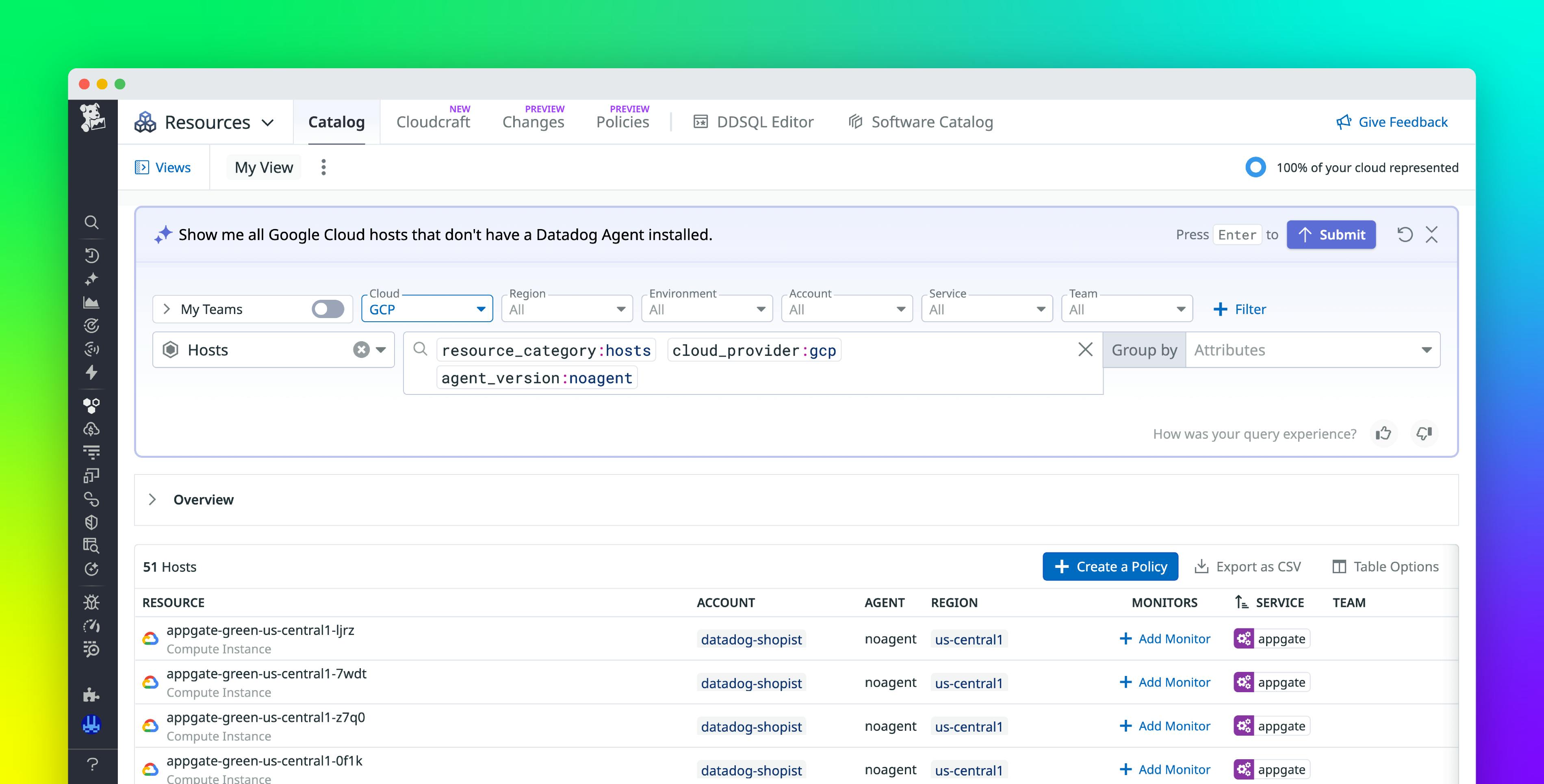
Task: Click the APM lightning bolt sidebar icon
Action: tap(92, 373)
